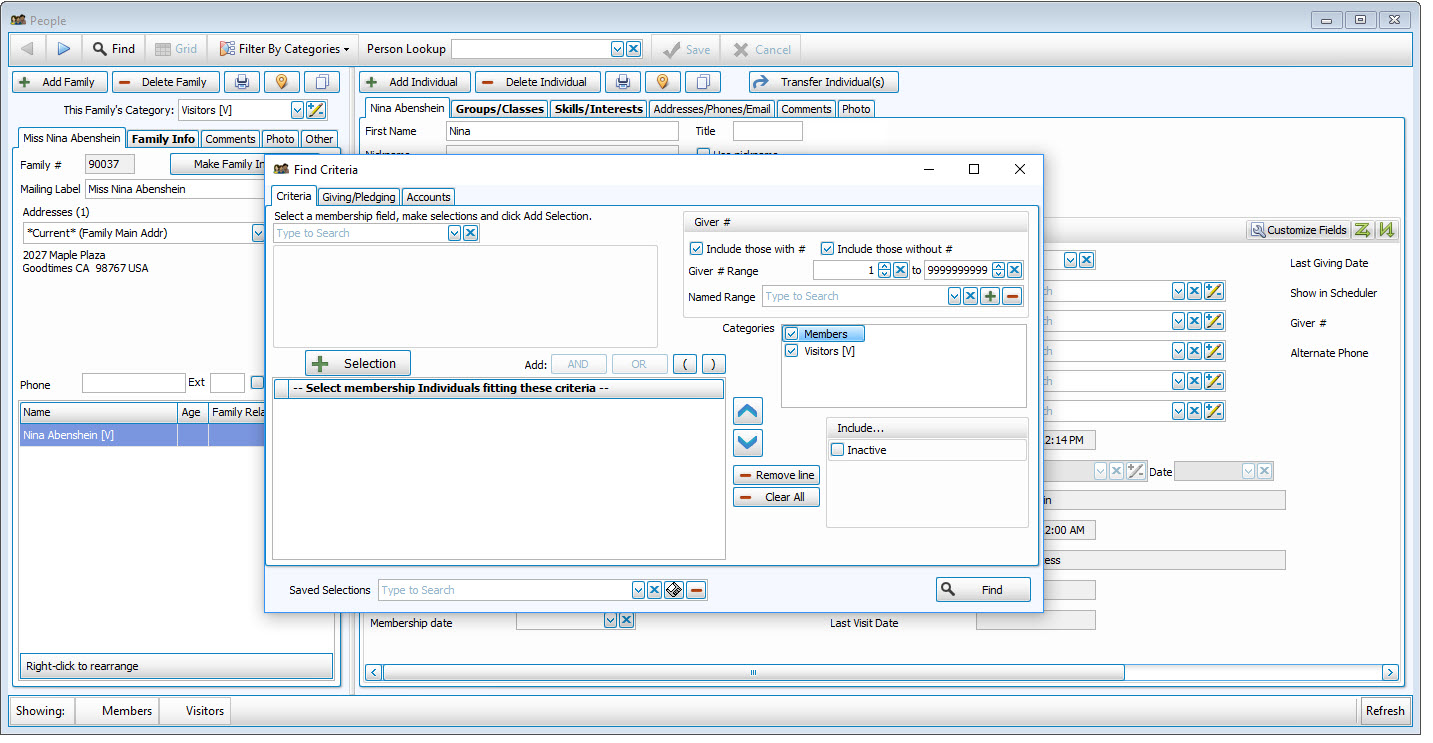
Task: Click the save disk icon near Saved Selections
Action: point(674,590)
